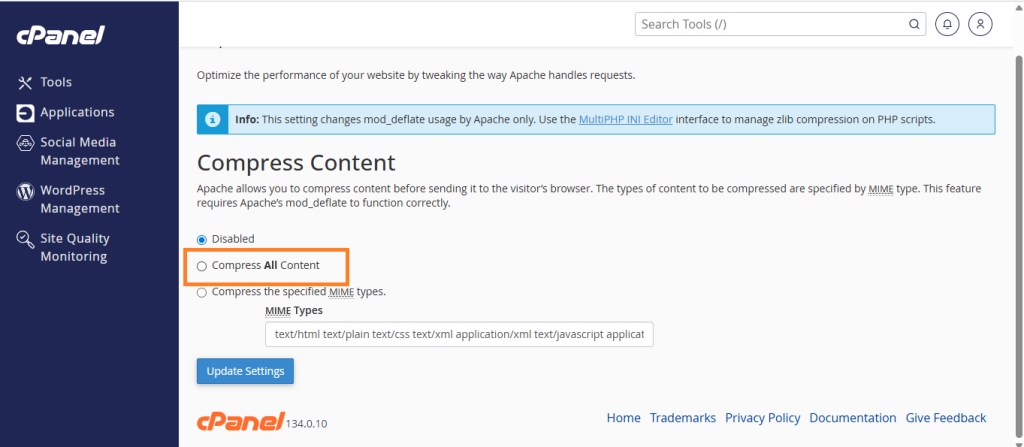Open the Privacy Policy footer link

tap(762, 418)
